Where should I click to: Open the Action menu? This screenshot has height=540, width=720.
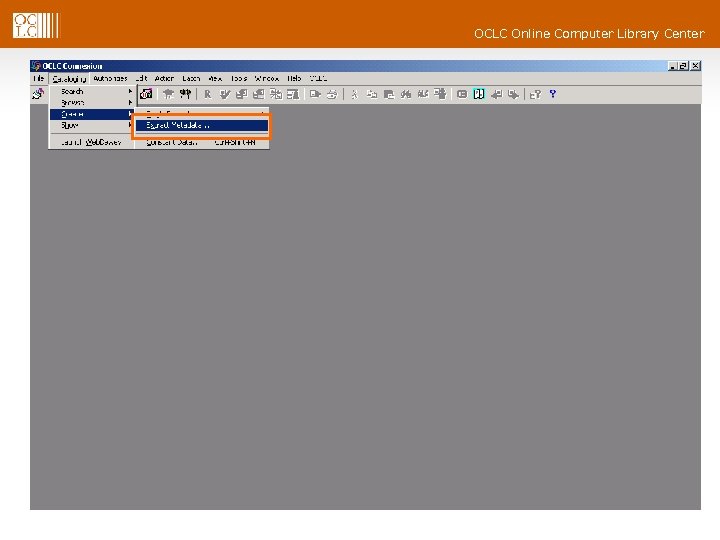164,79
